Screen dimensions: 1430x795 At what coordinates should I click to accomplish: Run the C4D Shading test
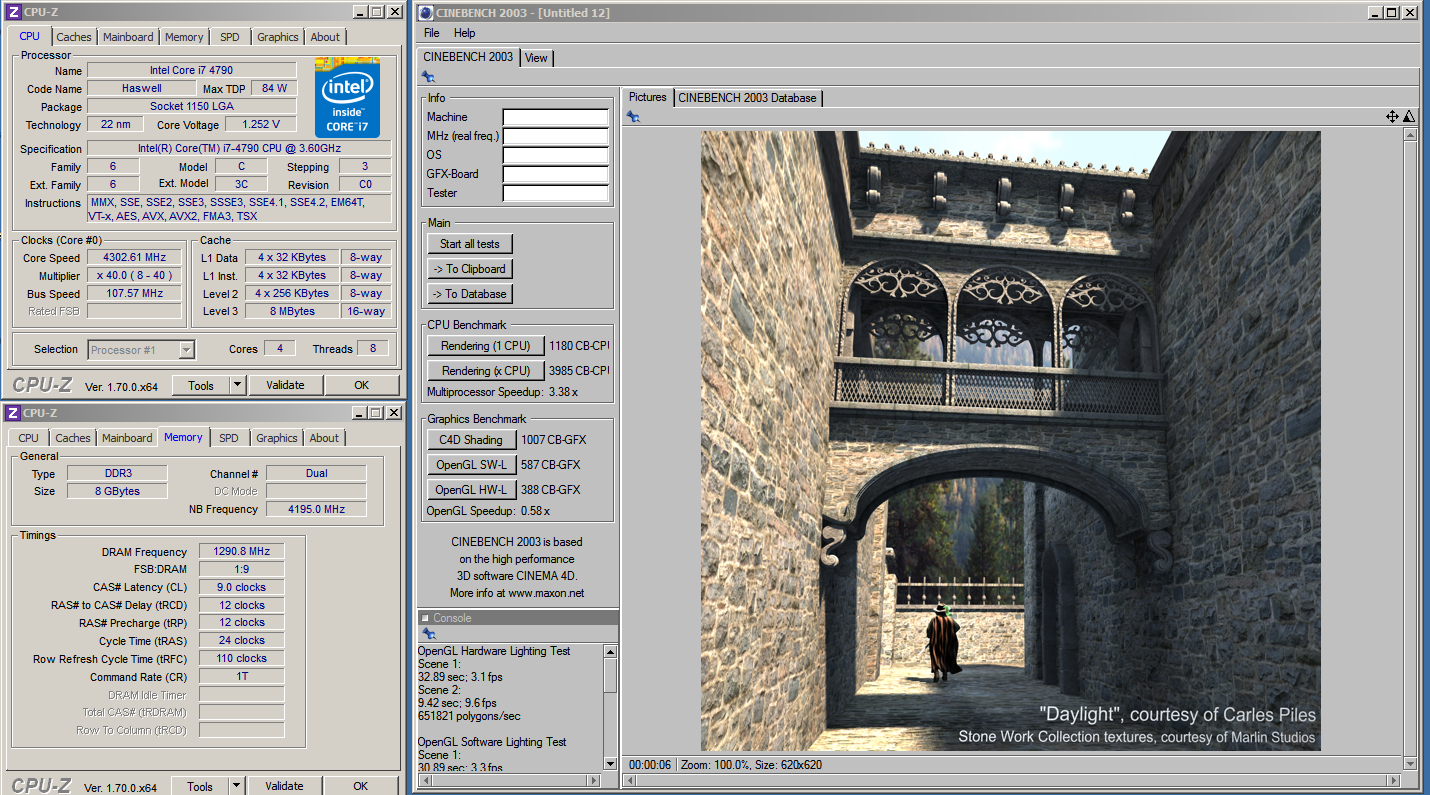pos(472,440)
